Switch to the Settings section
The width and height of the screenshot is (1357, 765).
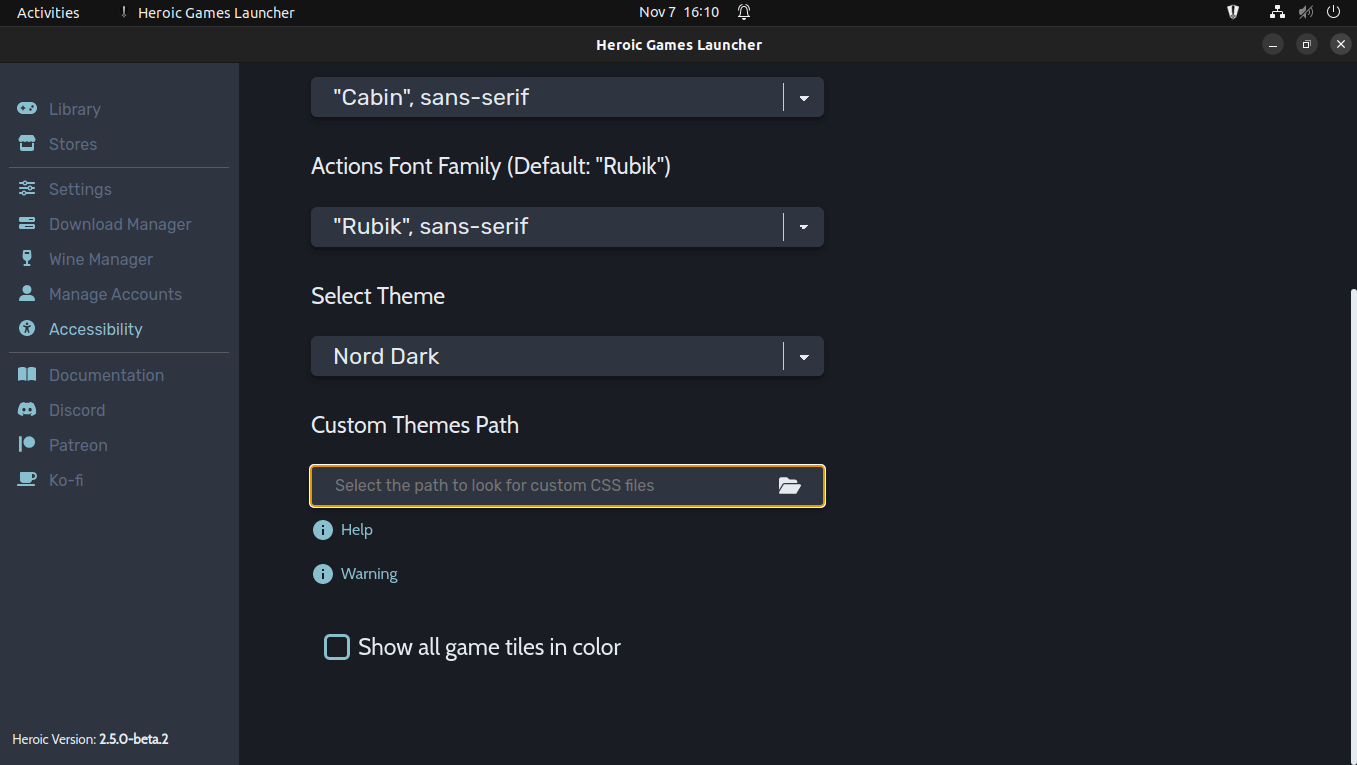pyautogui.click(x=80, y=188)
